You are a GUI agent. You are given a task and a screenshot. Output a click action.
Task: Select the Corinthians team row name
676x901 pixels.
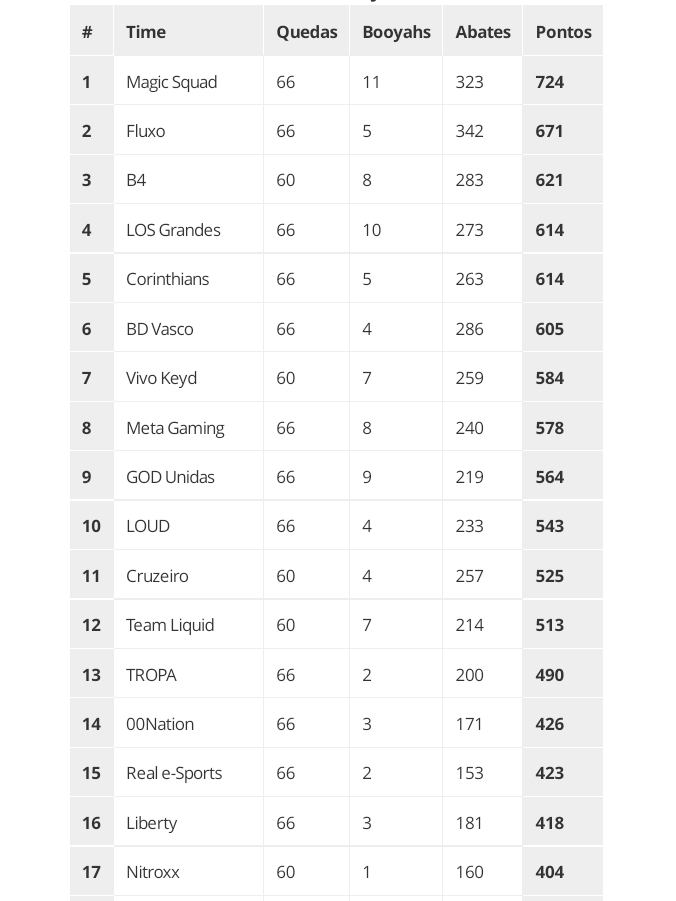click(x=167, y=279)
